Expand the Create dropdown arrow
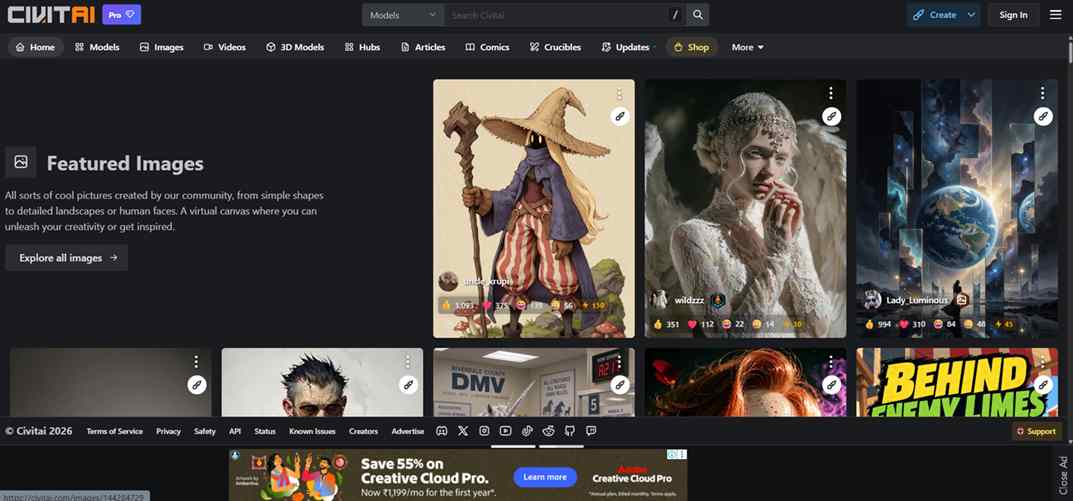The width and height of the screenshot is (1073, 501). 971,14
